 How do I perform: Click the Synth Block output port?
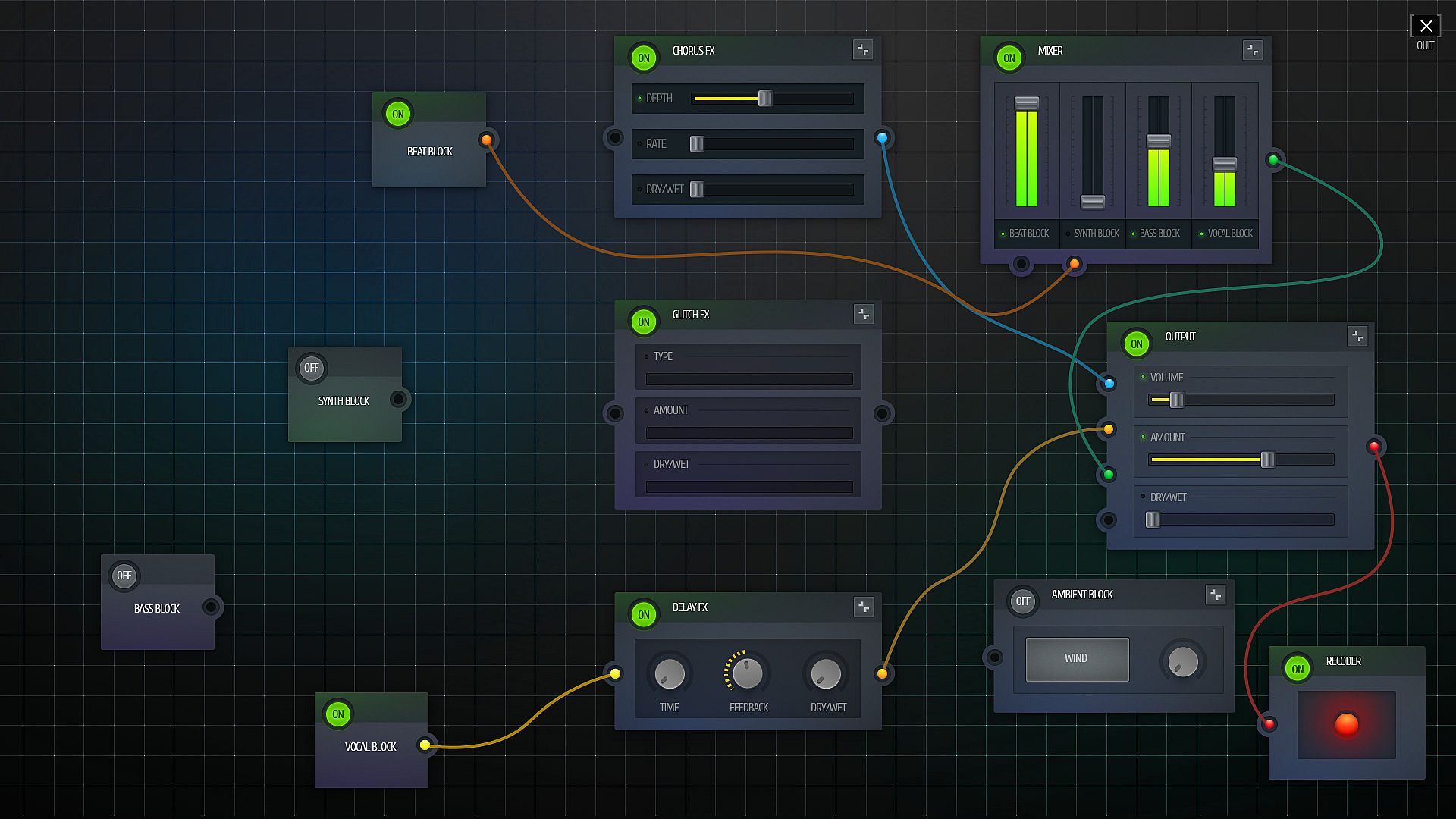398,400
